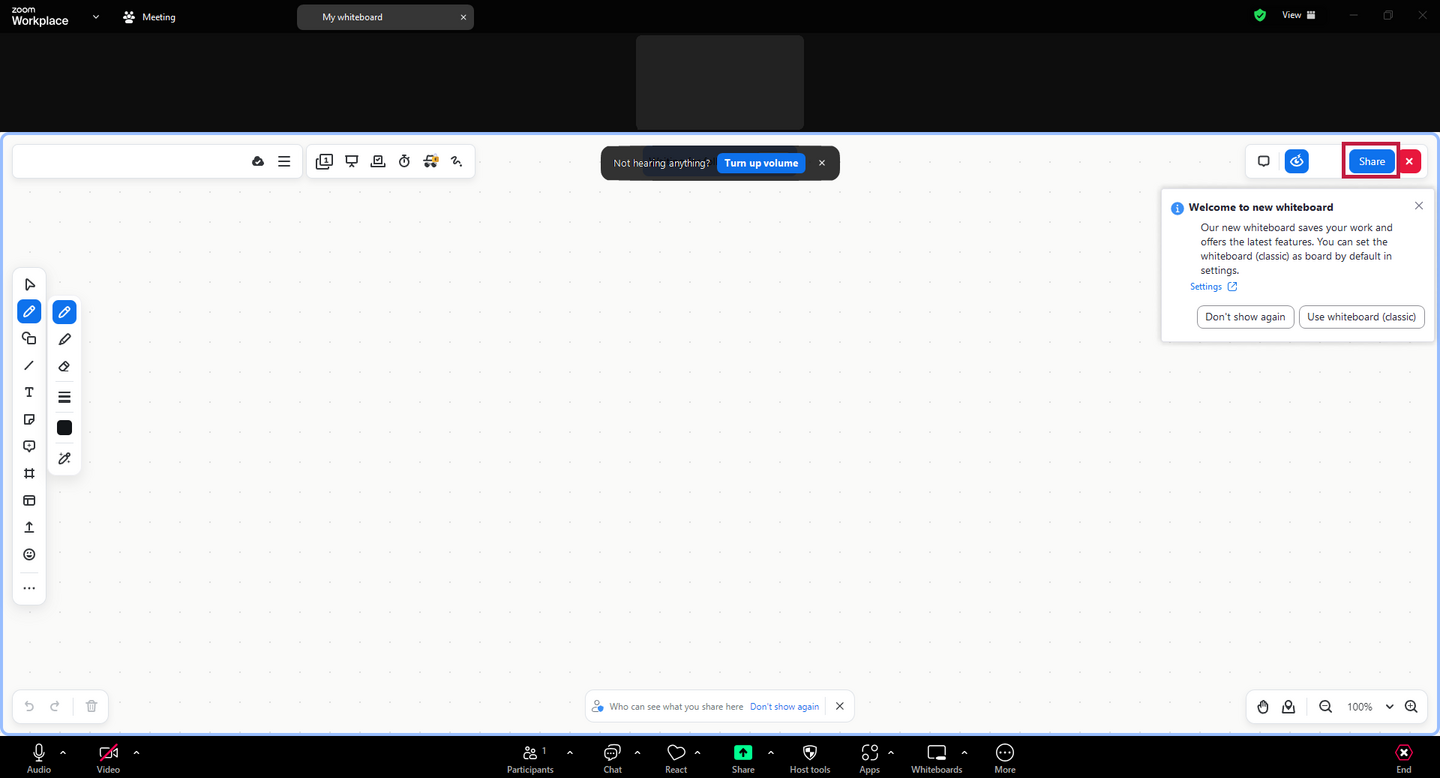This screenshot has width=1440, height=778.
Task: Click the cloud saved status icon
Action: coord(258,161)
